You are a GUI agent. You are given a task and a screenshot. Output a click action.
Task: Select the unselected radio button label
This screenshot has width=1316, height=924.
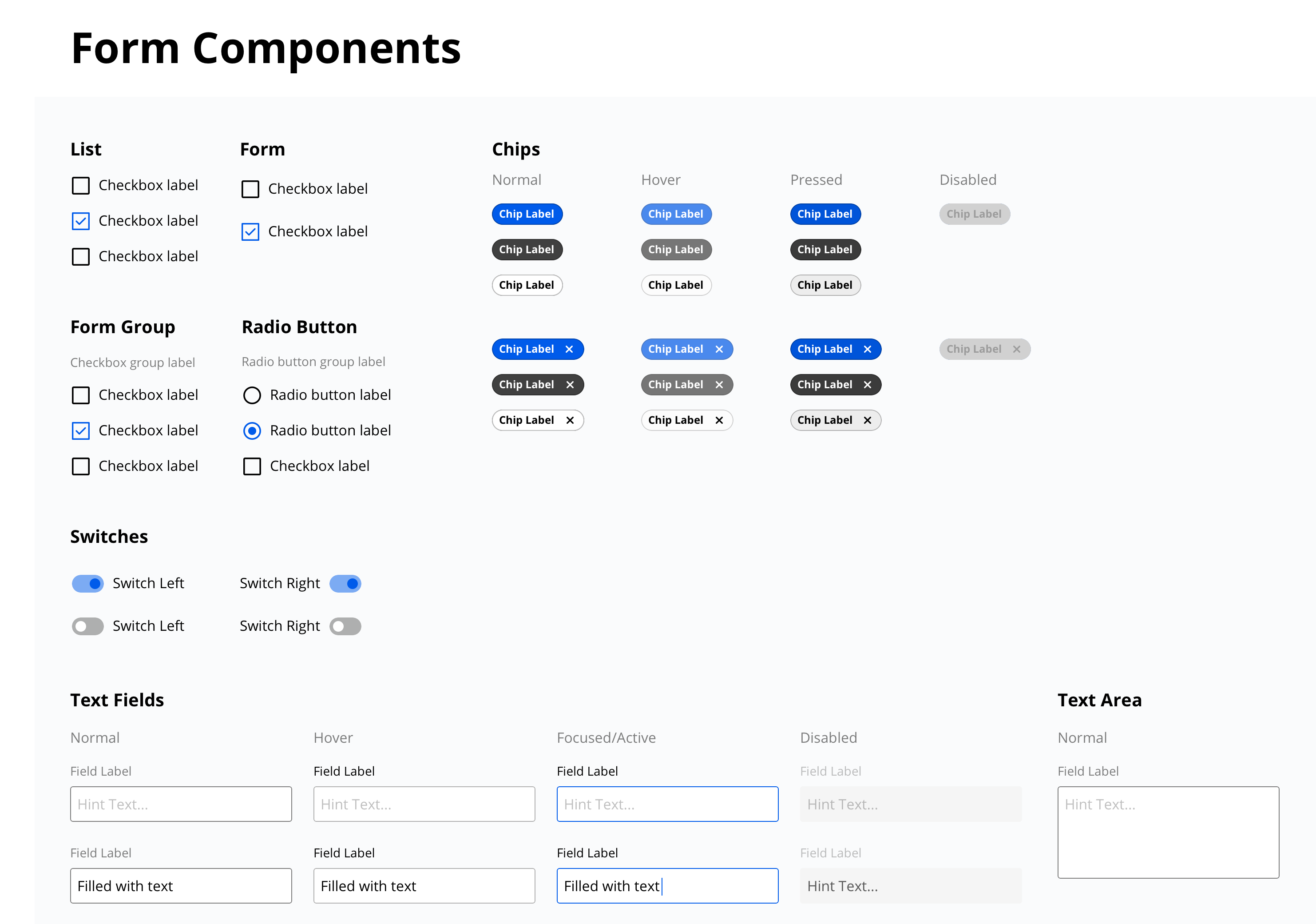click(x=252, y=394)
